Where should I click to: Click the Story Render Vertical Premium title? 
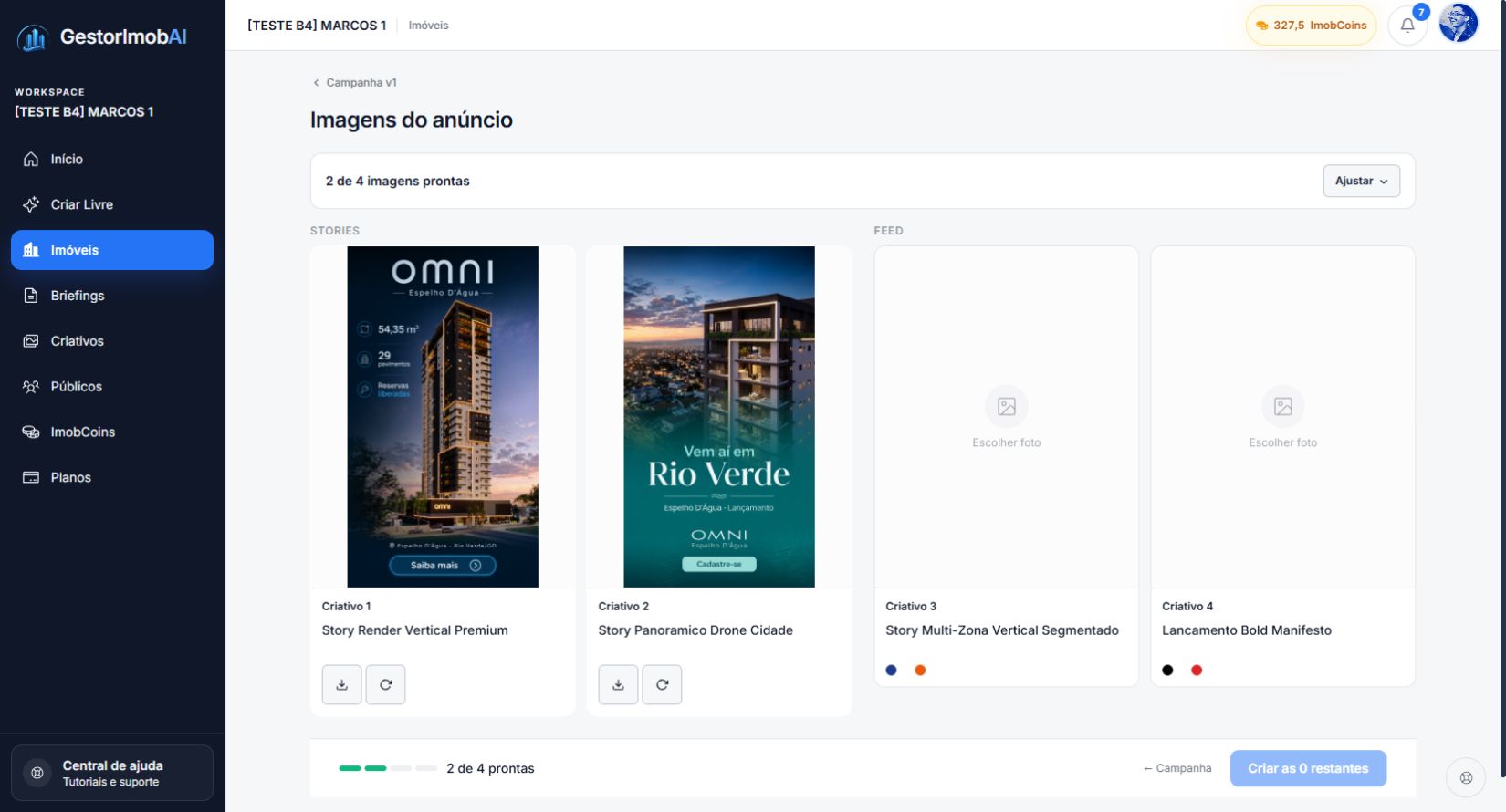[x=415, y=630]
